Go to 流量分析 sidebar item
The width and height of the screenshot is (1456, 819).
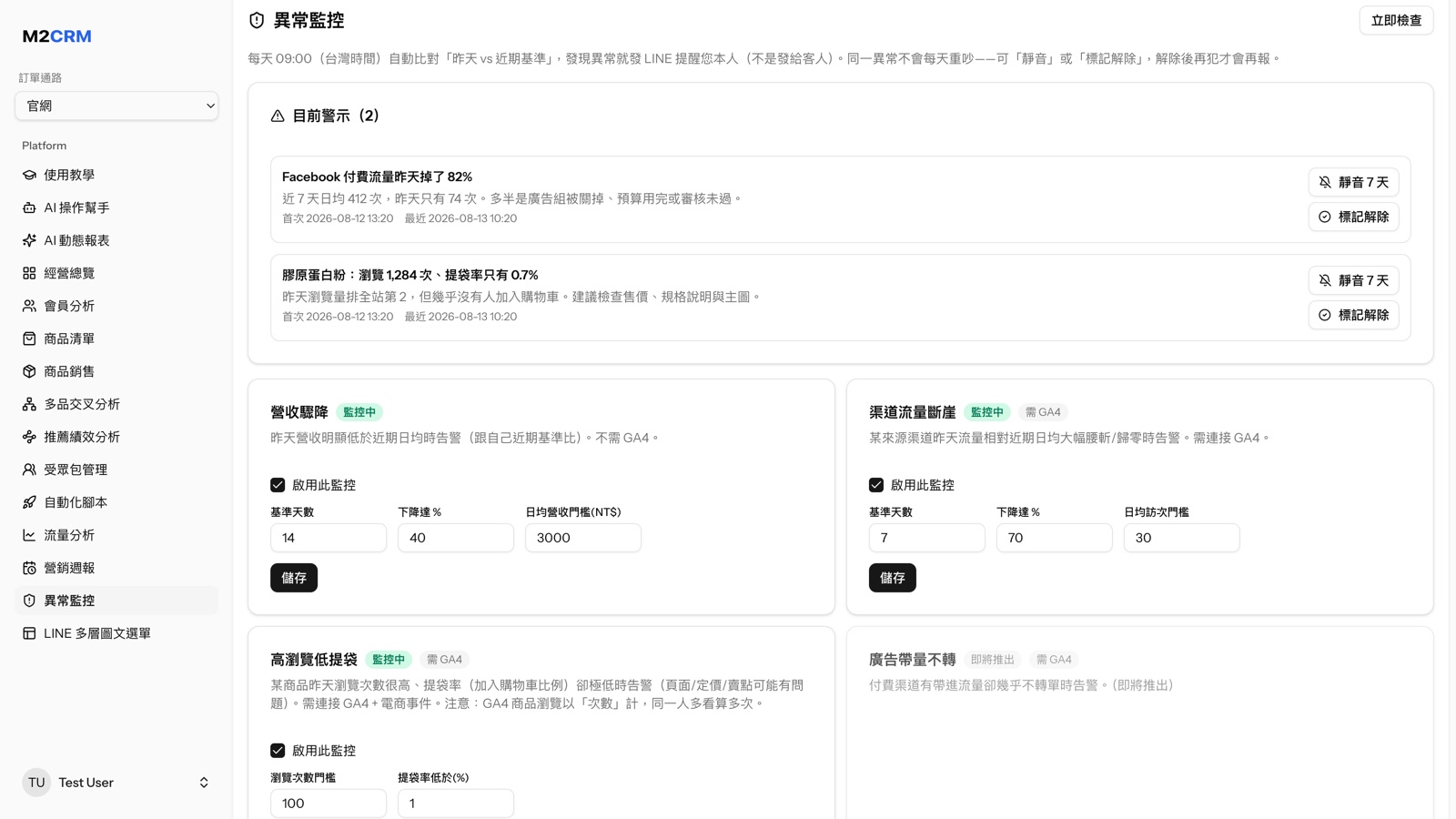click(x=116, y=535)
